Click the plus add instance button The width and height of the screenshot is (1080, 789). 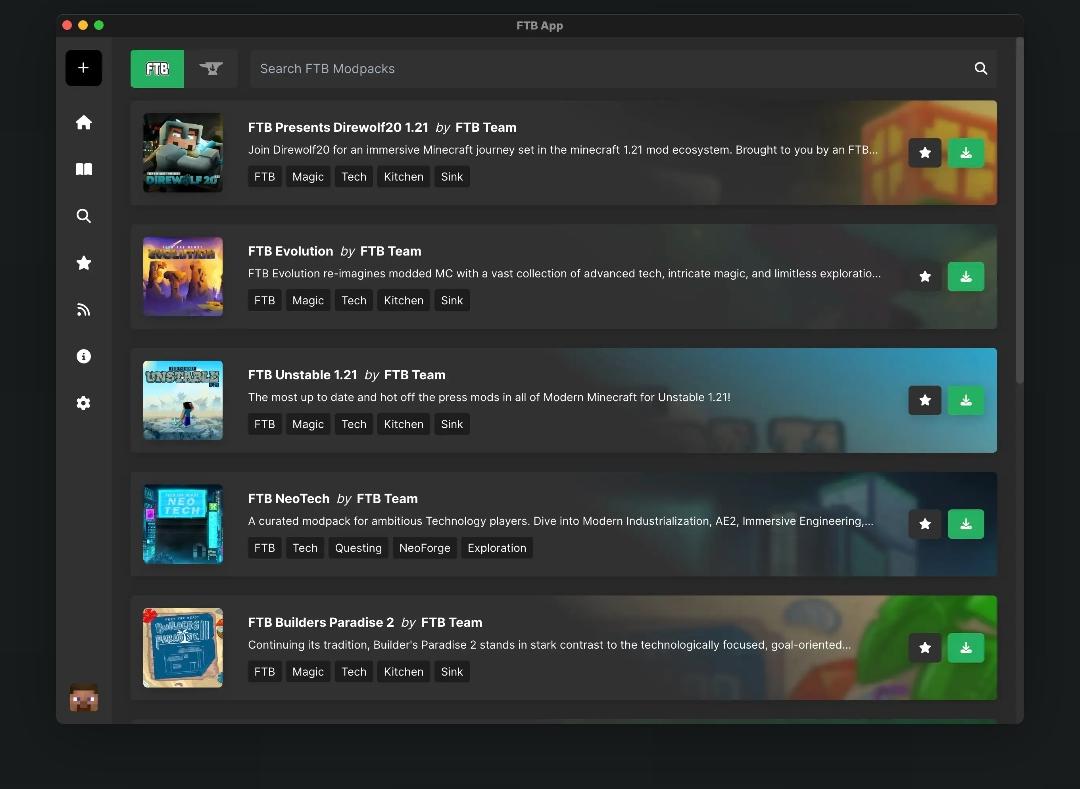coord(83,68)
